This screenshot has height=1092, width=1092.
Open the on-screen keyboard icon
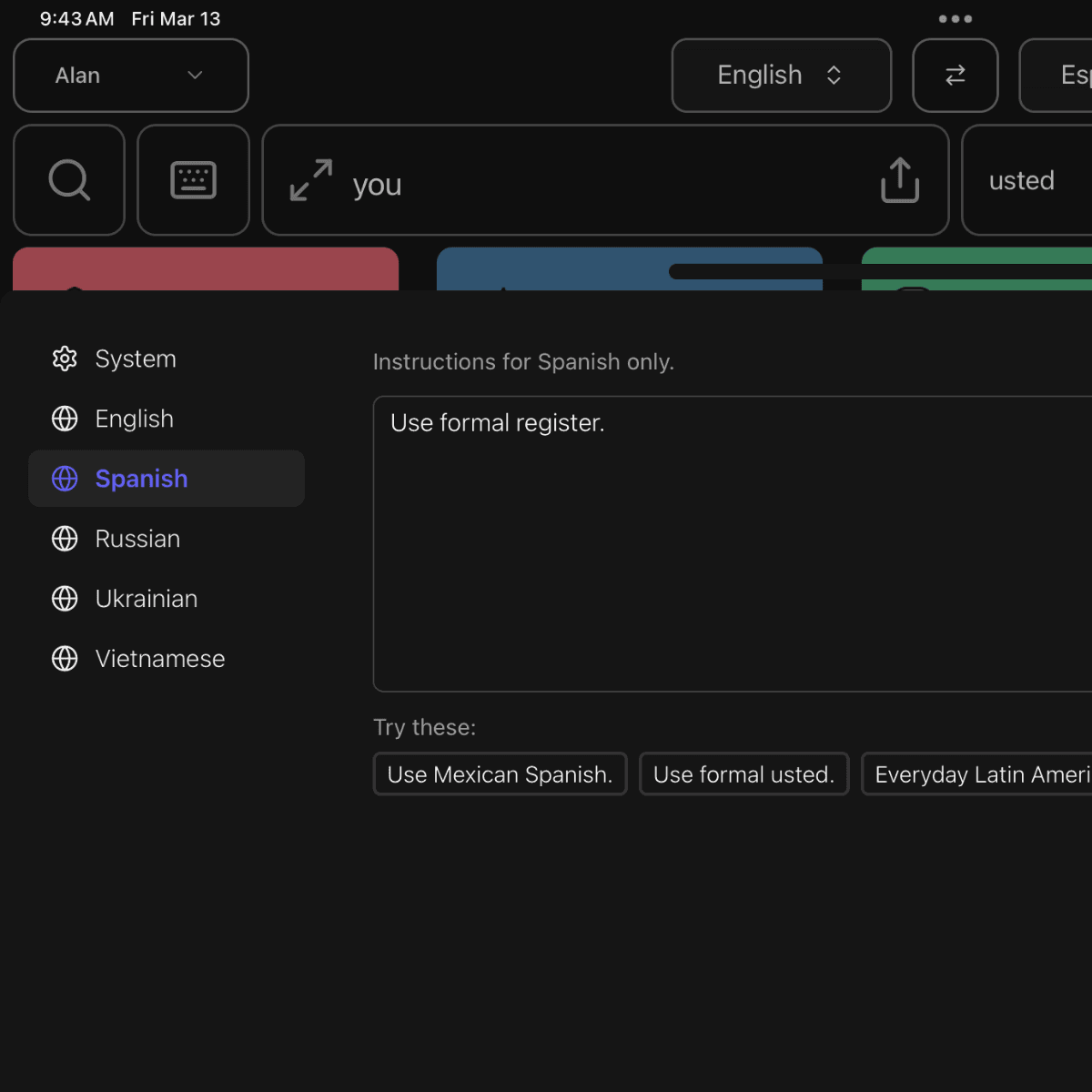point(193,179)
